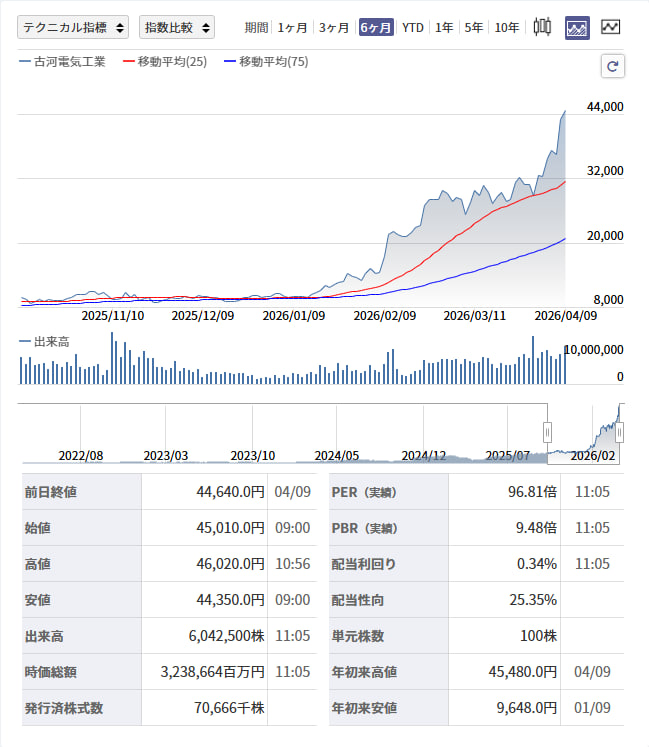The height and width of the screenshot is (747, 649).
Task: Click 2025/07 on the navigator timeline
Action: (507, 456)
